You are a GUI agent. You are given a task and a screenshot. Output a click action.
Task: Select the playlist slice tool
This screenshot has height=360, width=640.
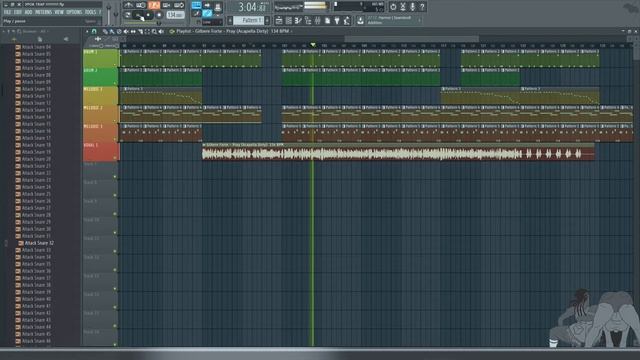(140, 31)
